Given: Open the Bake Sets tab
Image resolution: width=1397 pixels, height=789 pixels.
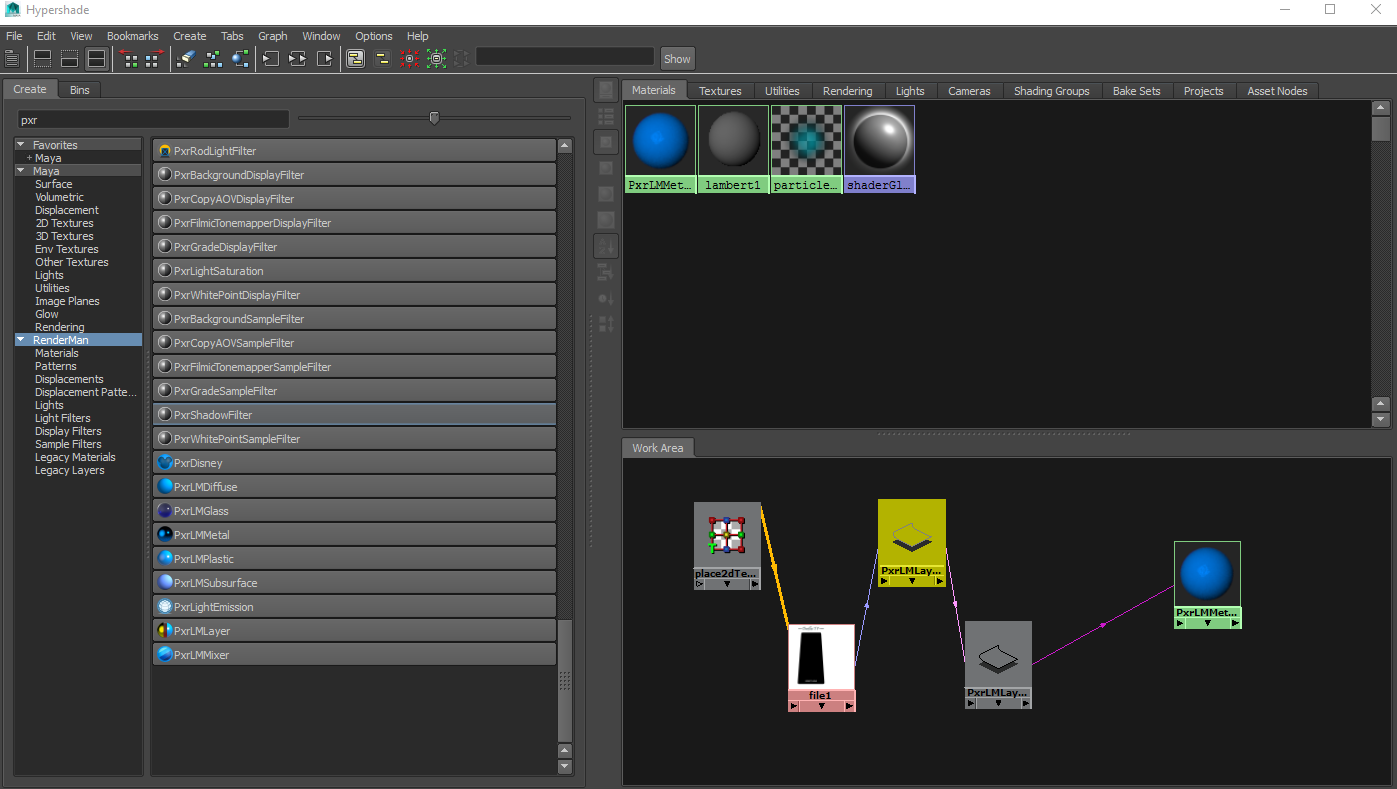Looking at the screenshot, I should tap(1137, 91).
